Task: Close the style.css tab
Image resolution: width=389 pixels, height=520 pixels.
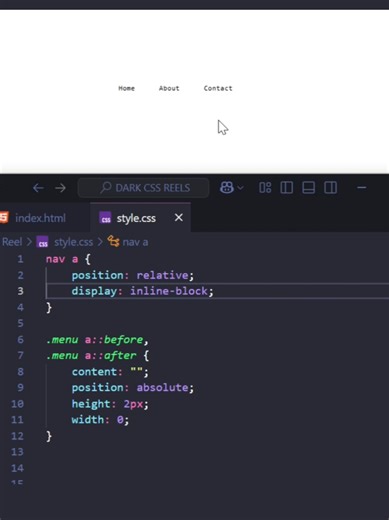Action: [179, 218]
